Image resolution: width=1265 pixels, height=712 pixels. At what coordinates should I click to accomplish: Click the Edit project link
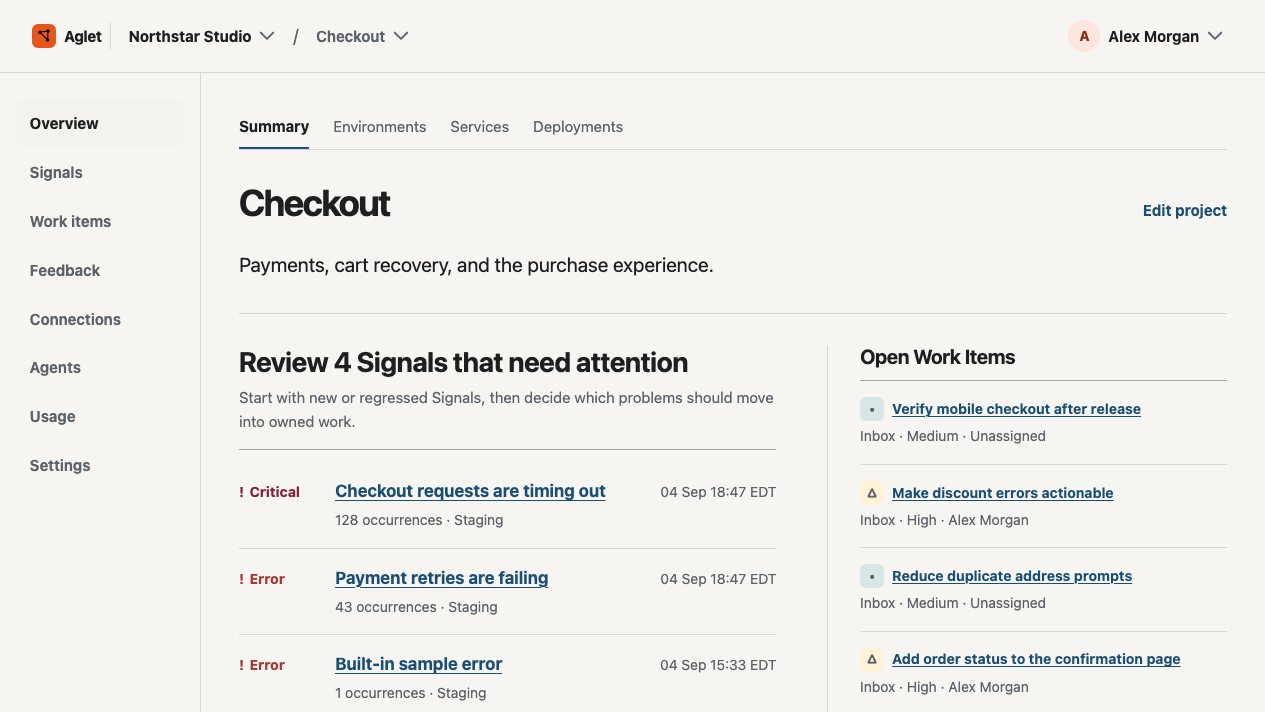tap(1185, 211)
